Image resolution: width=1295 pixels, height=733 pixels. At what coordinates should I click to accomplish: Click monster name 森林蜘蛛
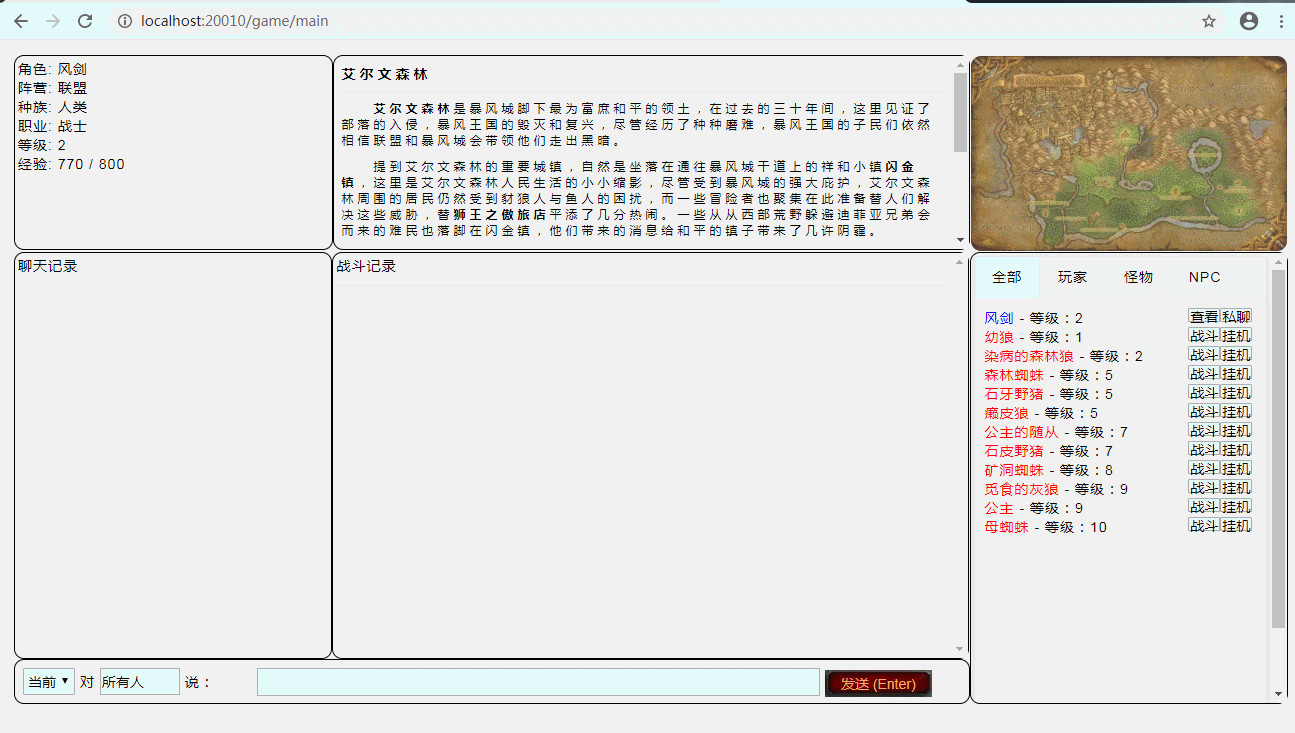tap(1014, 375)
